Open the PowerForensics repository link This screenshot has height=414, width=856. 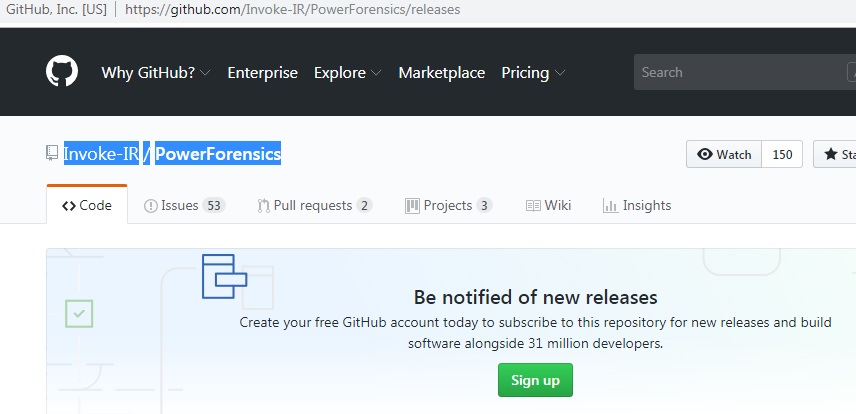[x=218, y=153]
